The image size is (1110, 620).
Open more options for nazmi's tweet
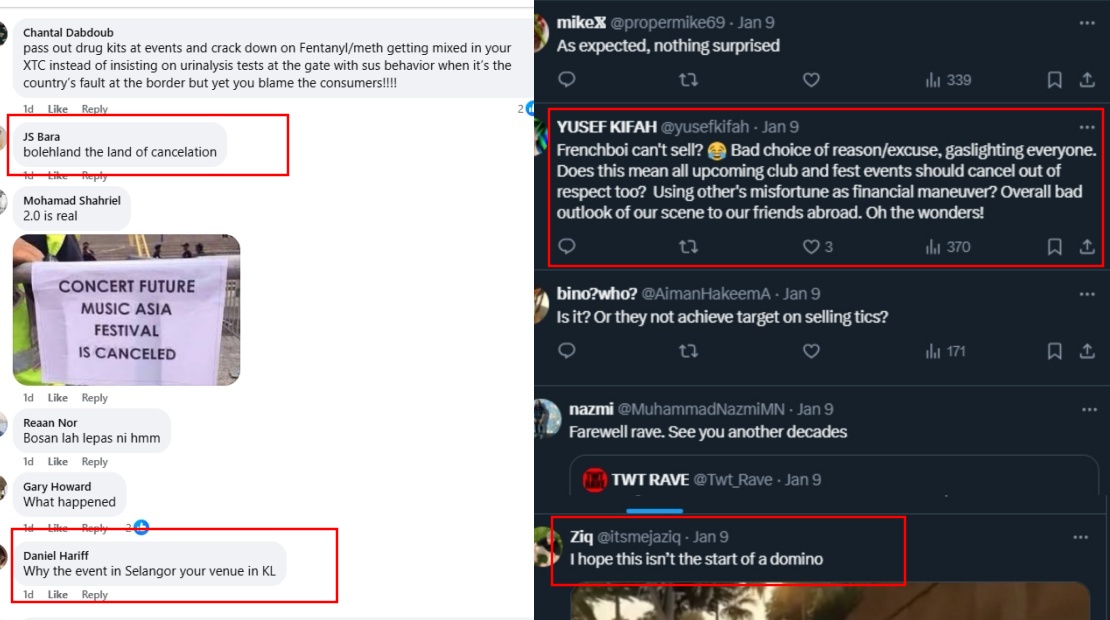point(1087,409)
